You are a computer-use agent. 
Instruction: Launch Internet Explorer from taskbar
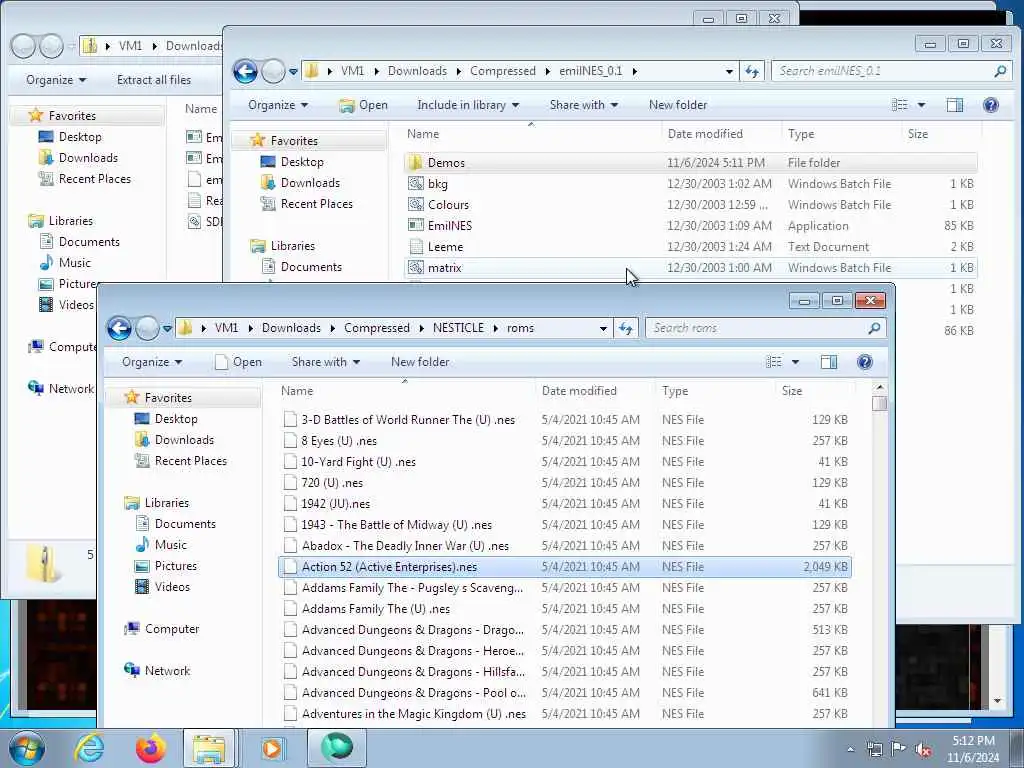(89, 748)
